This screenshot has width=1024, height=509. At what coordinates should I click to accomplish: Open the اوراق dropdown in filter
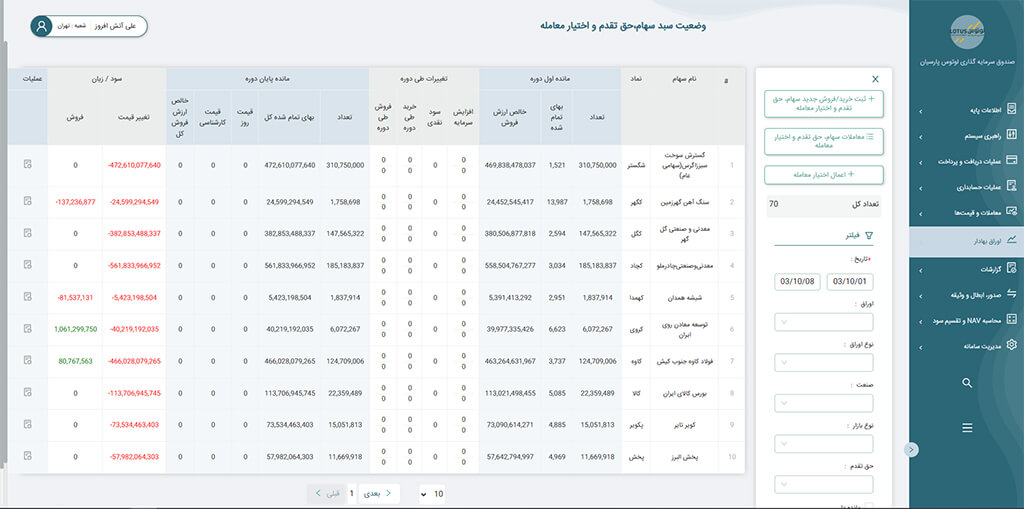(823, 322)
